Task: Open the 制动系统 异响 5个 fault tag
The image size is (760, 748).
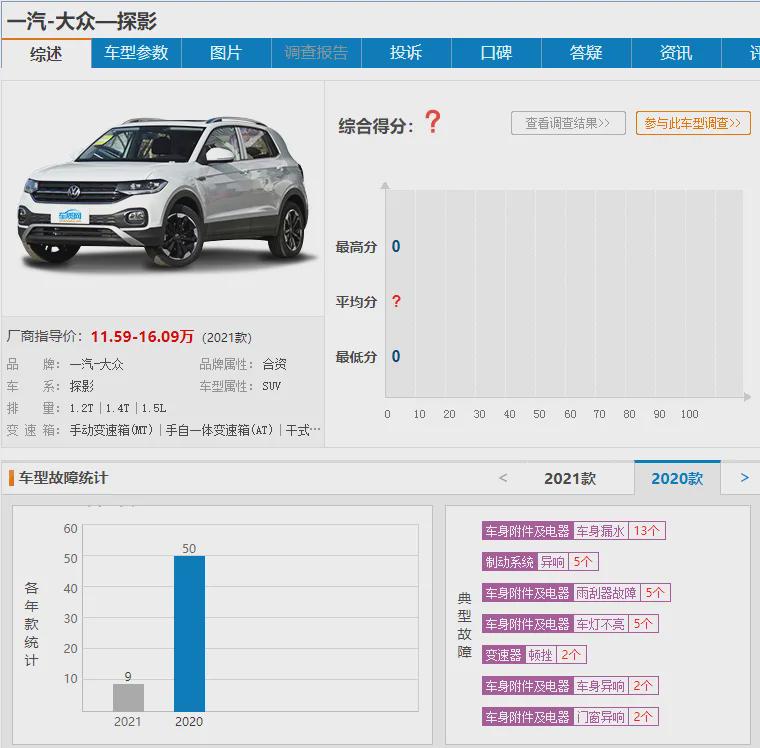Action: [x=540, y=562]
